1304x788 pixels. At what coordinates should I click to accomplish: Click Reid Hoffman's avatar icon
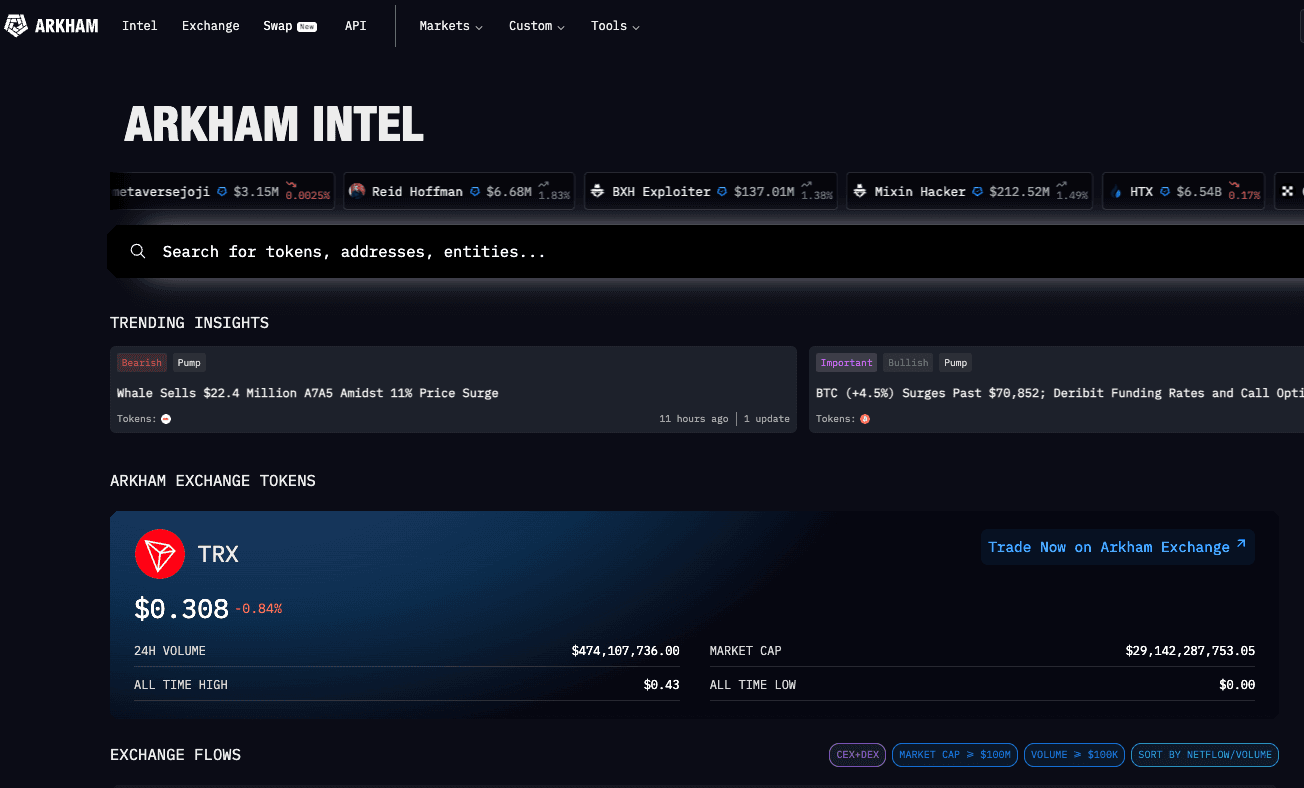[x=358, y=191]
